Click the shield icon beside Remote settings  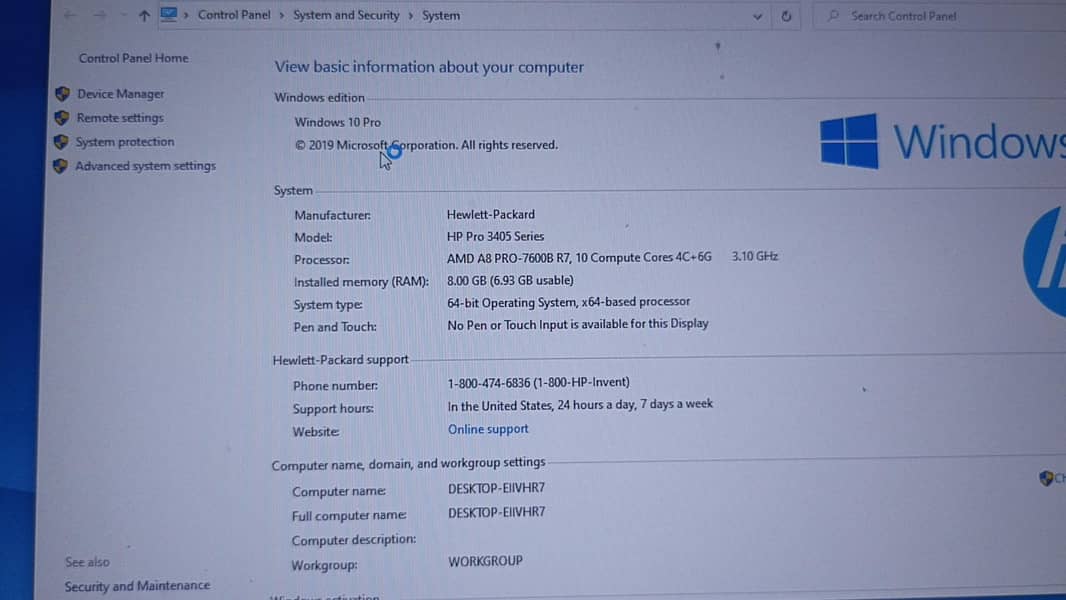[x=62, y=118]
